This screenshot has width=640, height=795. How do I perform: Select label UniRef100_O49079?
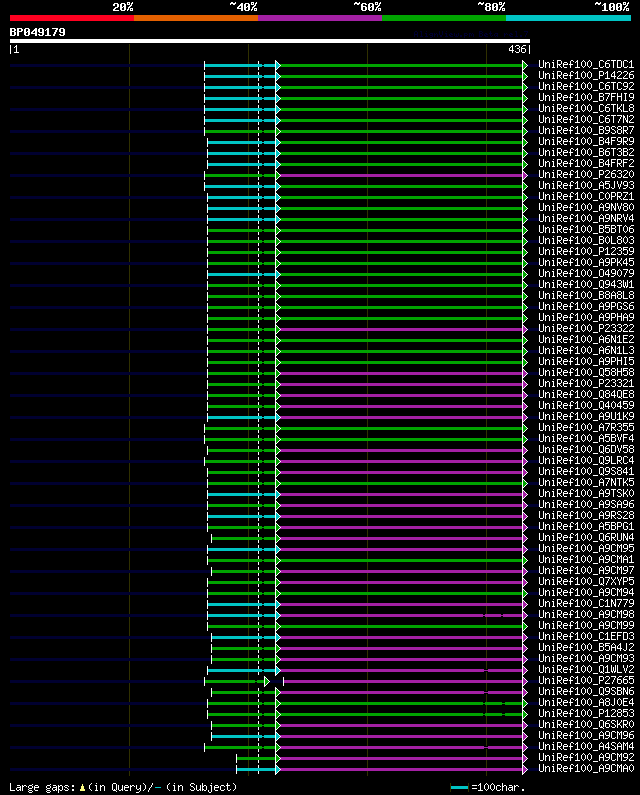(586, 273)
